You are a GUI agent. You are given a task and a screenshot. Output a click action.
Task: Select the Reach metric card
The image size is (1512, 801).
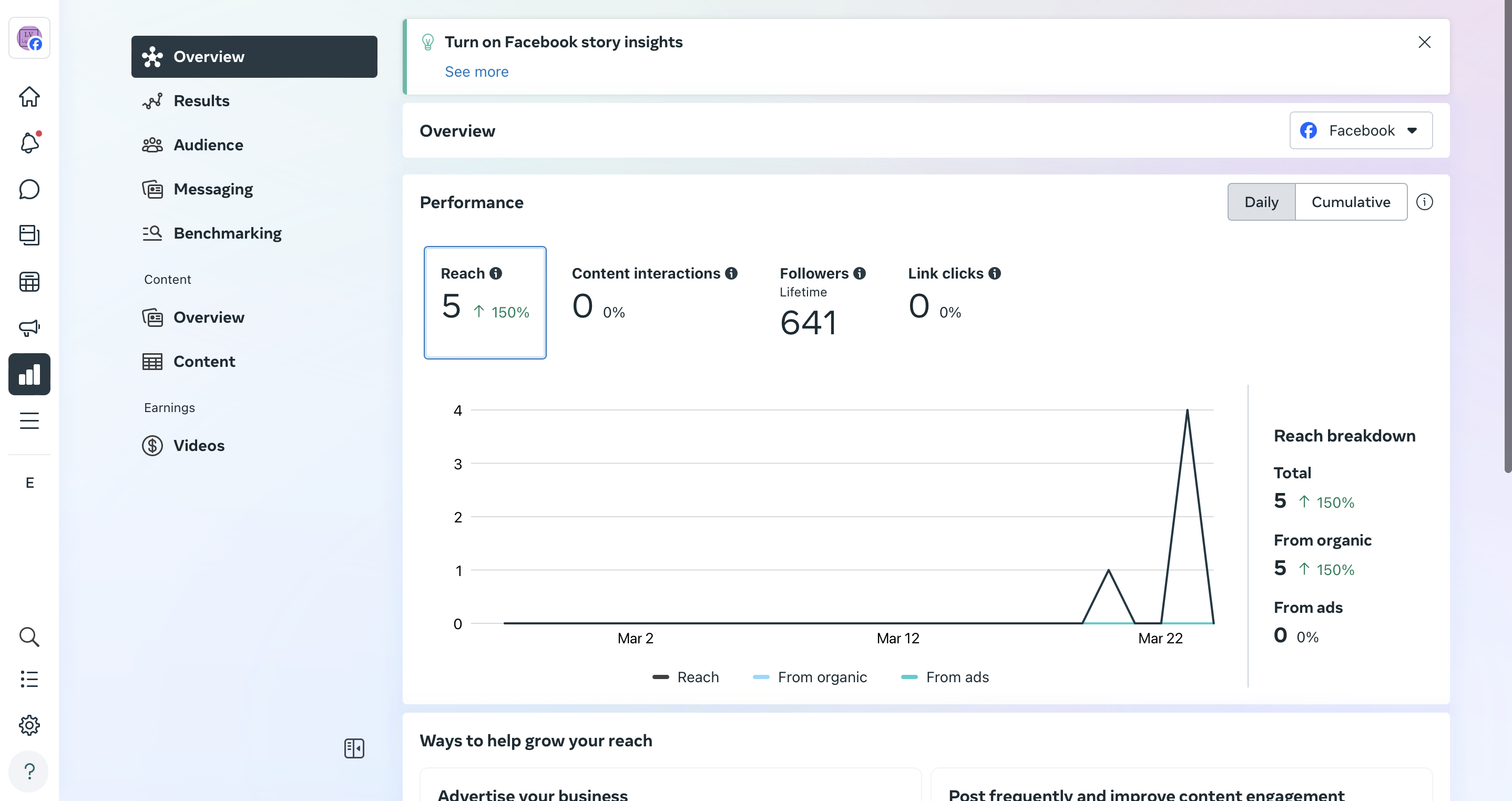pyautogui.click(x=485, y=302)
